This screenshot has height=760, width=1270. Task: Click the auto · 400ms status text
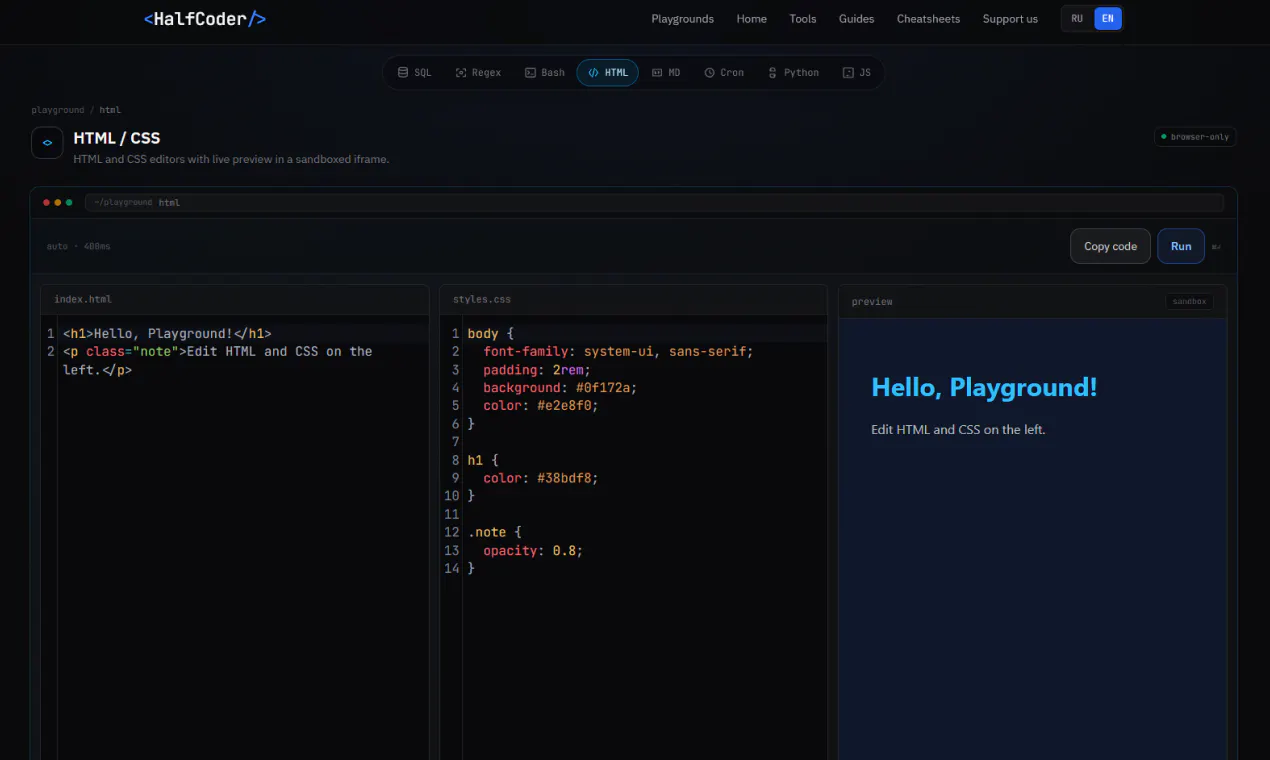coord(79,246)
